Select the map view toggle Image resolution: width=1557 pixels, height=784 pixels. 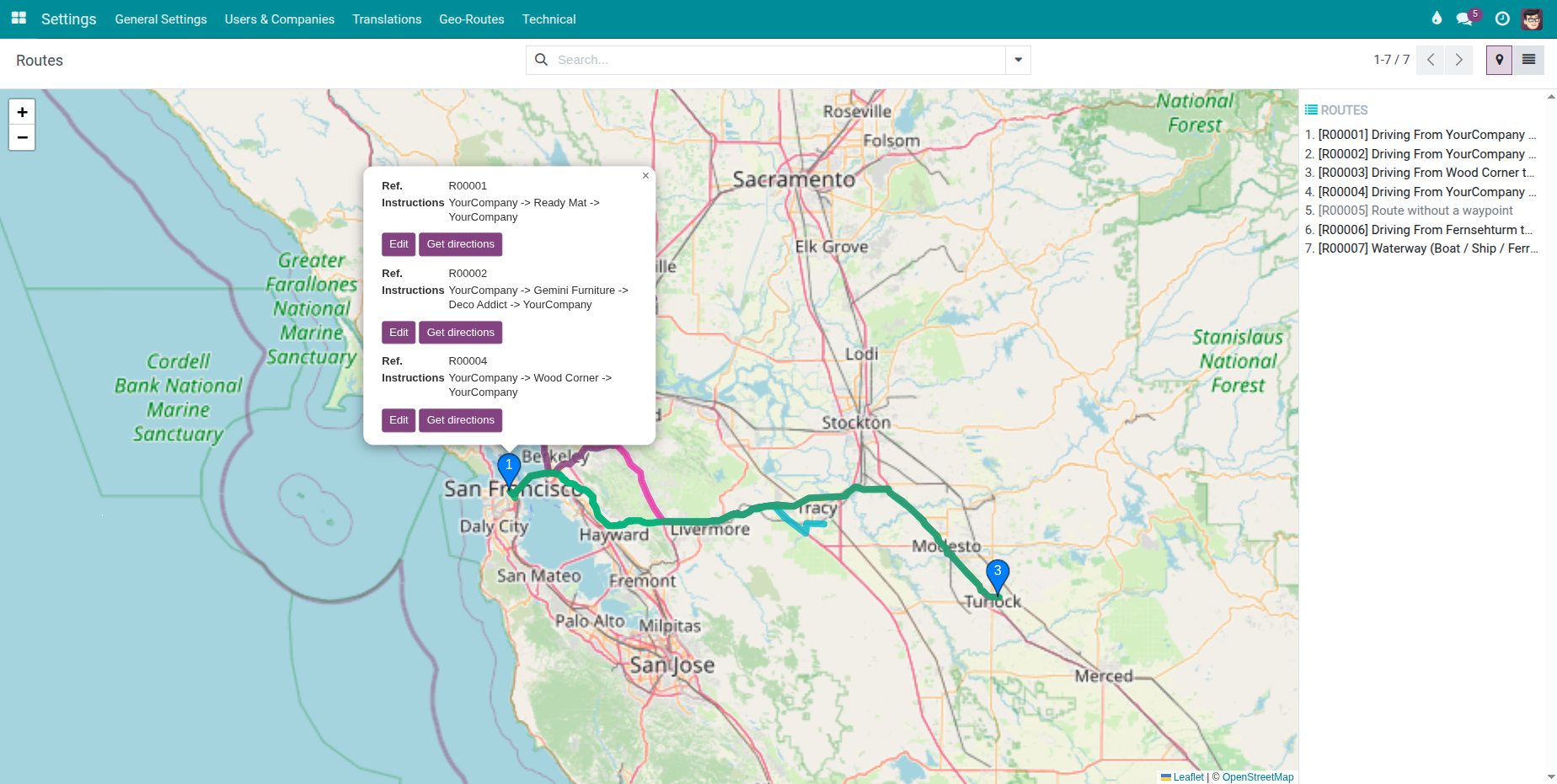1499,60
